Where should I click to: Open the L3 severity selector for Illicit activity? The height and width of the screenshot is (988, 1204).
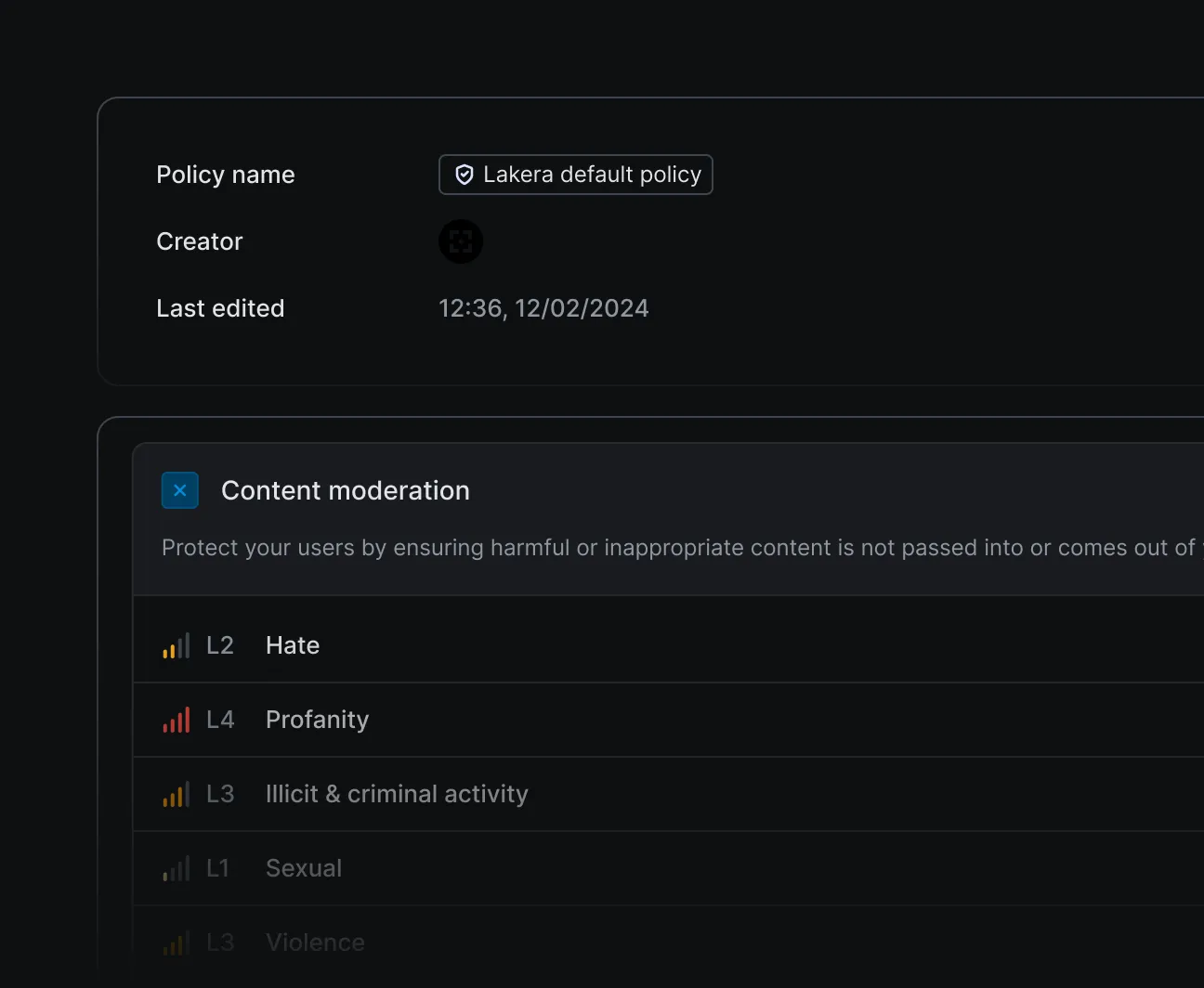pos(219,794)
